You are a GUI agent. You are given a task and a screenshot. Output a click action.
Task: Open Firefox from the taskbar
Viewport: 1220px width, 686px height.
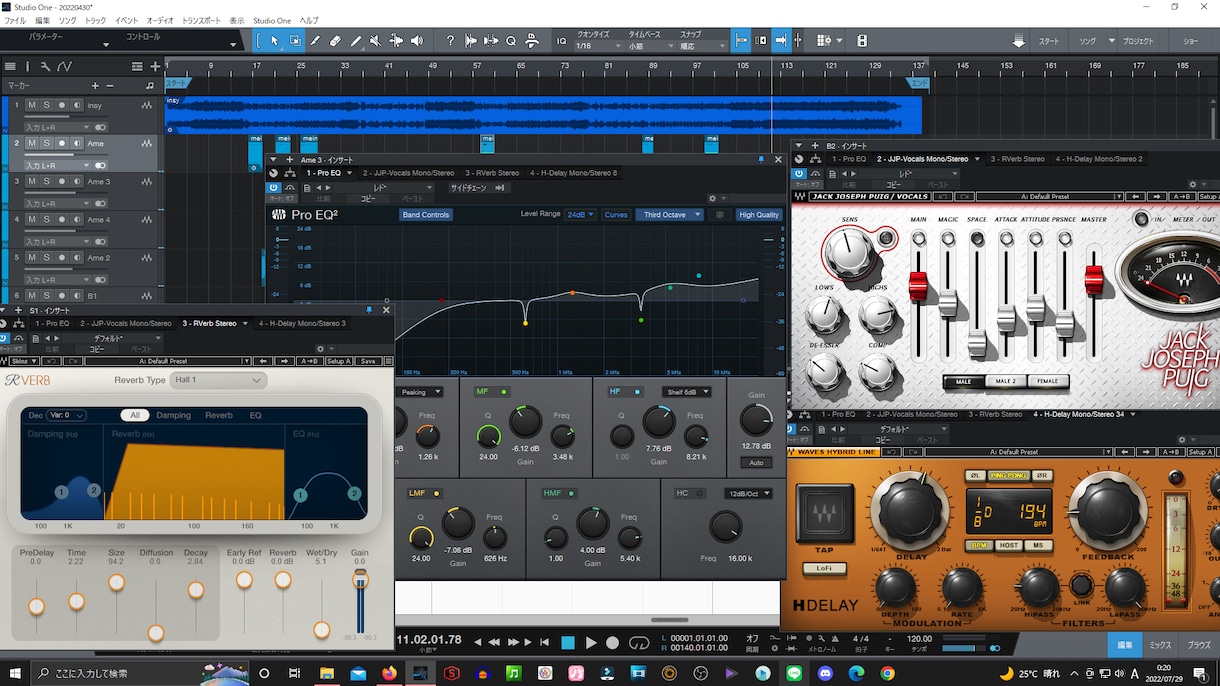pos(389,673)
